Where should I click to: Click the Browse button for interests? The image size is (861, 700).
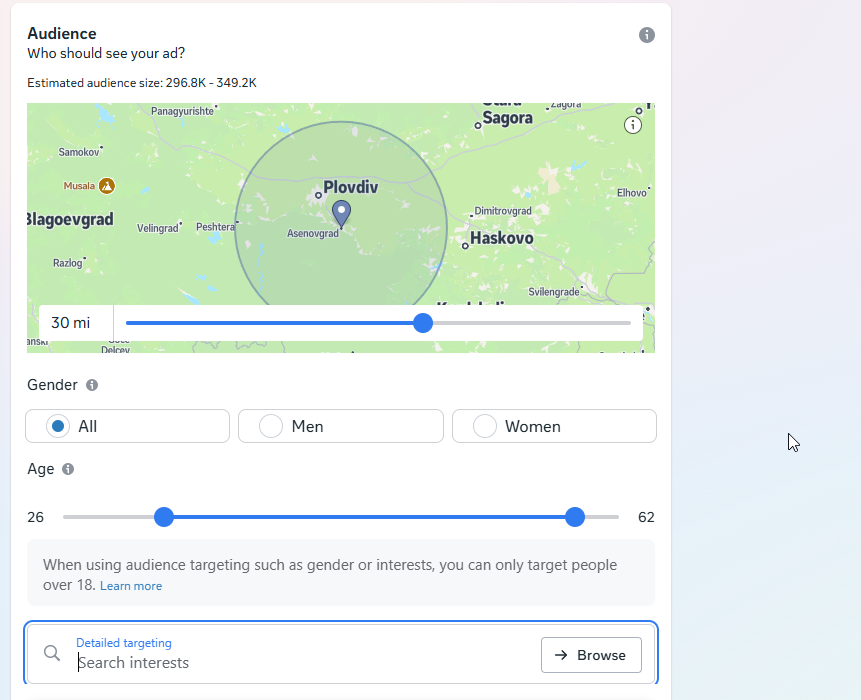tap(591, 655)
